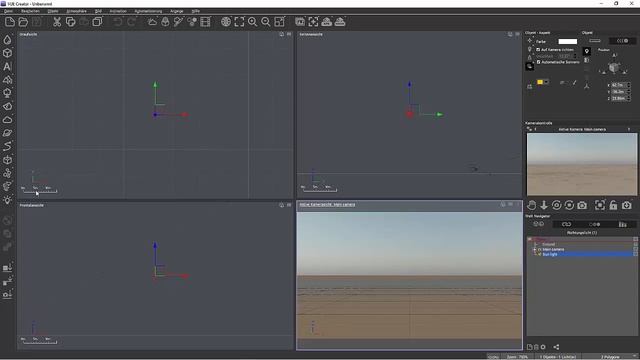Click the share icon below the navigator
640x360 pixels.
click(556, 347)
